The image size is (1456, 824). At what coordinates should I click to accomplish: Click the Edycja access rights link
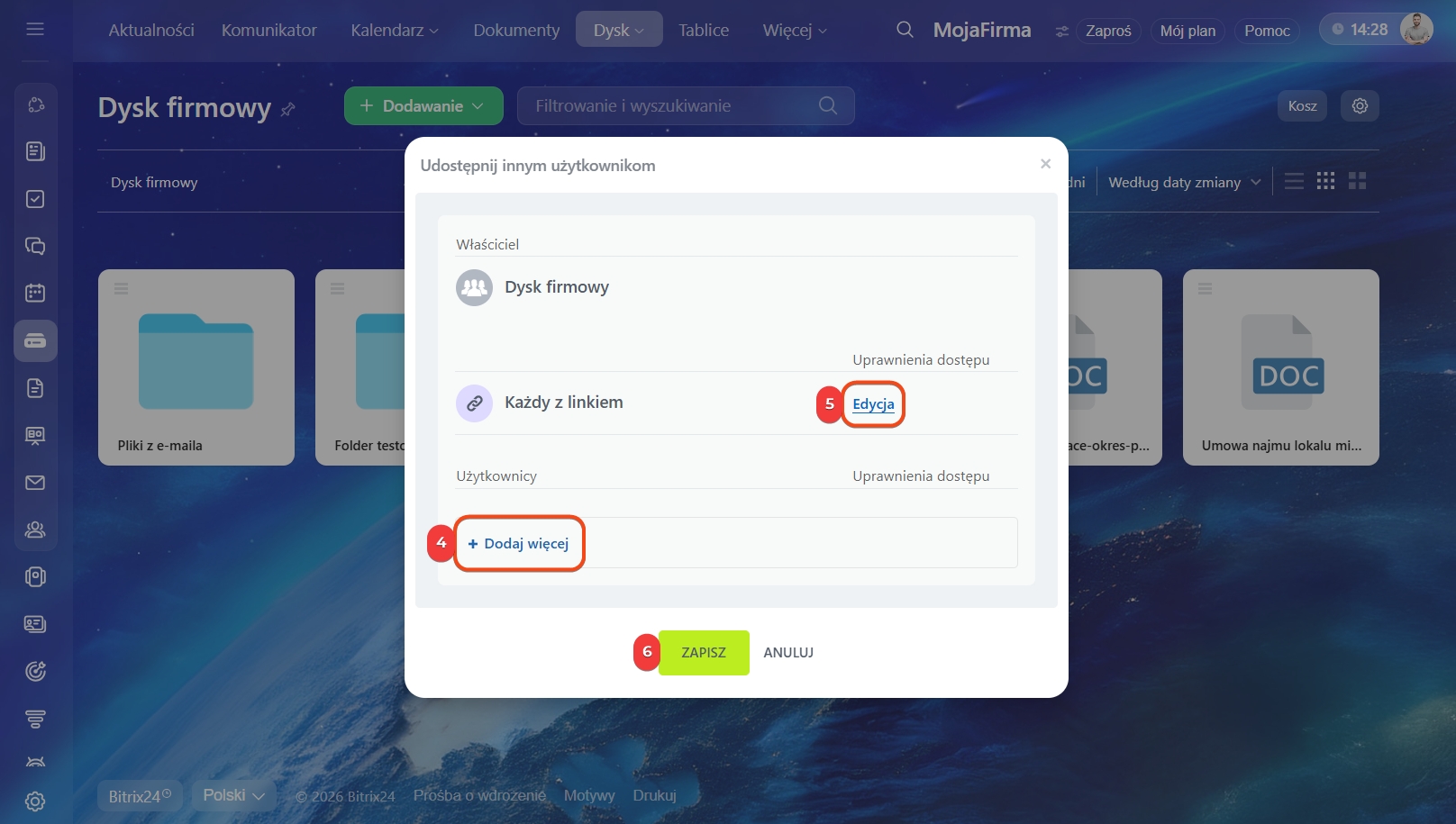pyautogui.click(x=873, y=403)
